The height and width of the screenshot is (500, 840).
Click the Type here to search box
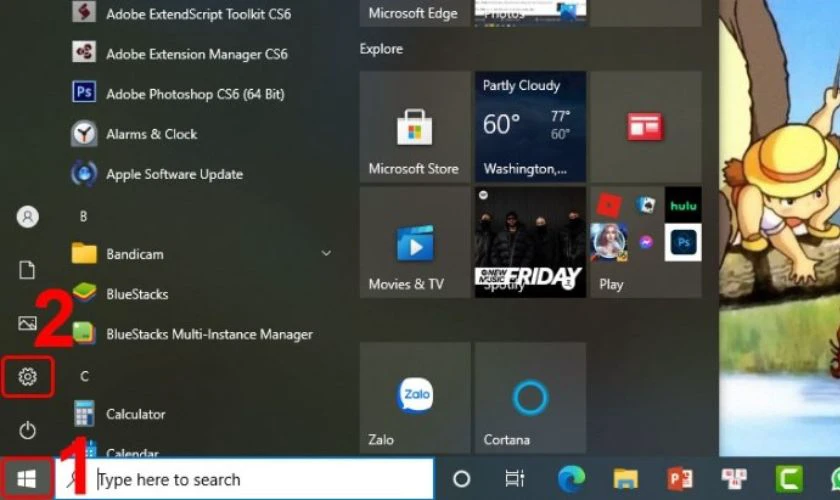(x=244, y=479)
